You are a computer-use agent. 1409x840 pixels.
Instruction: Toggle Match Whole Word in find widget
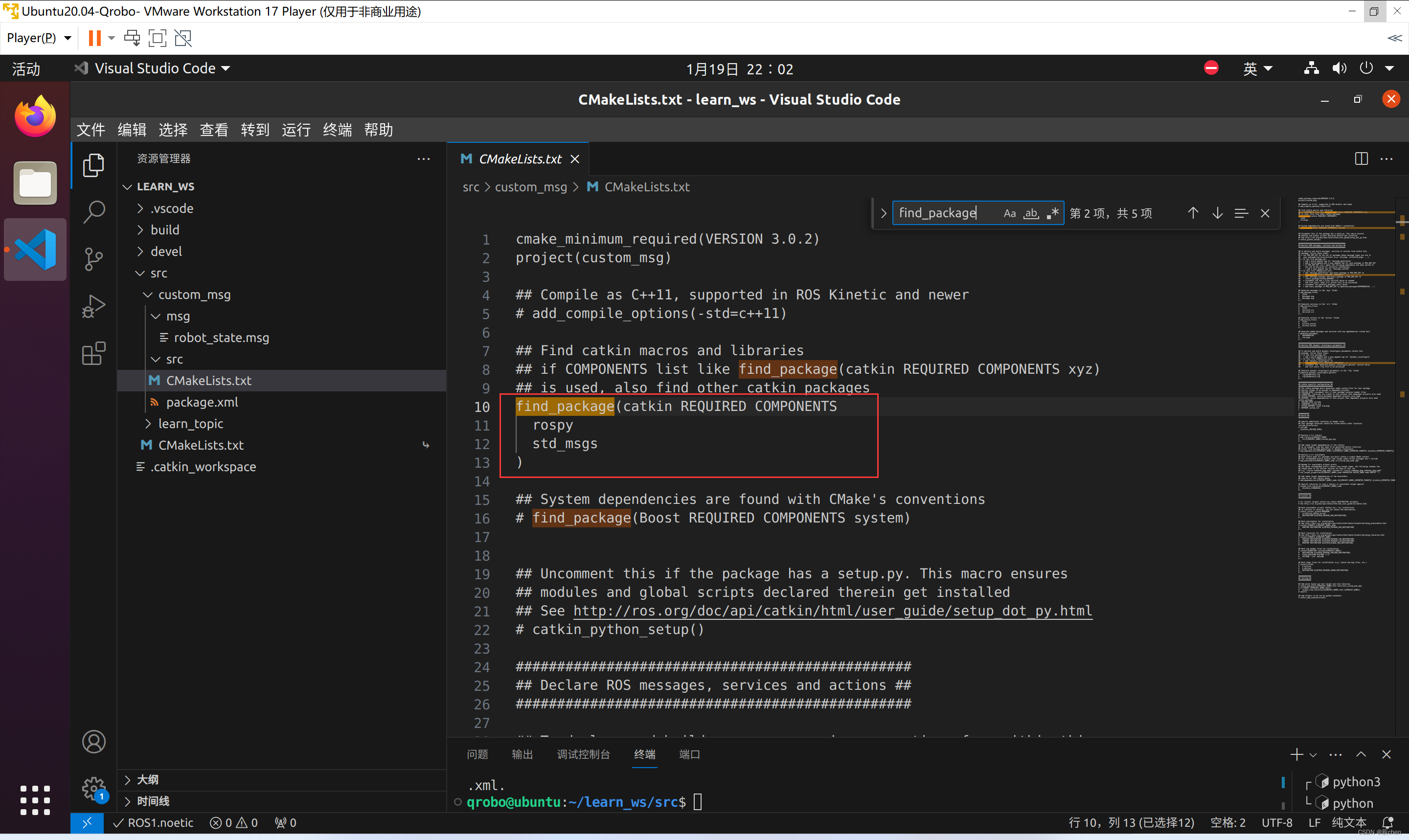pos(1031,213)
